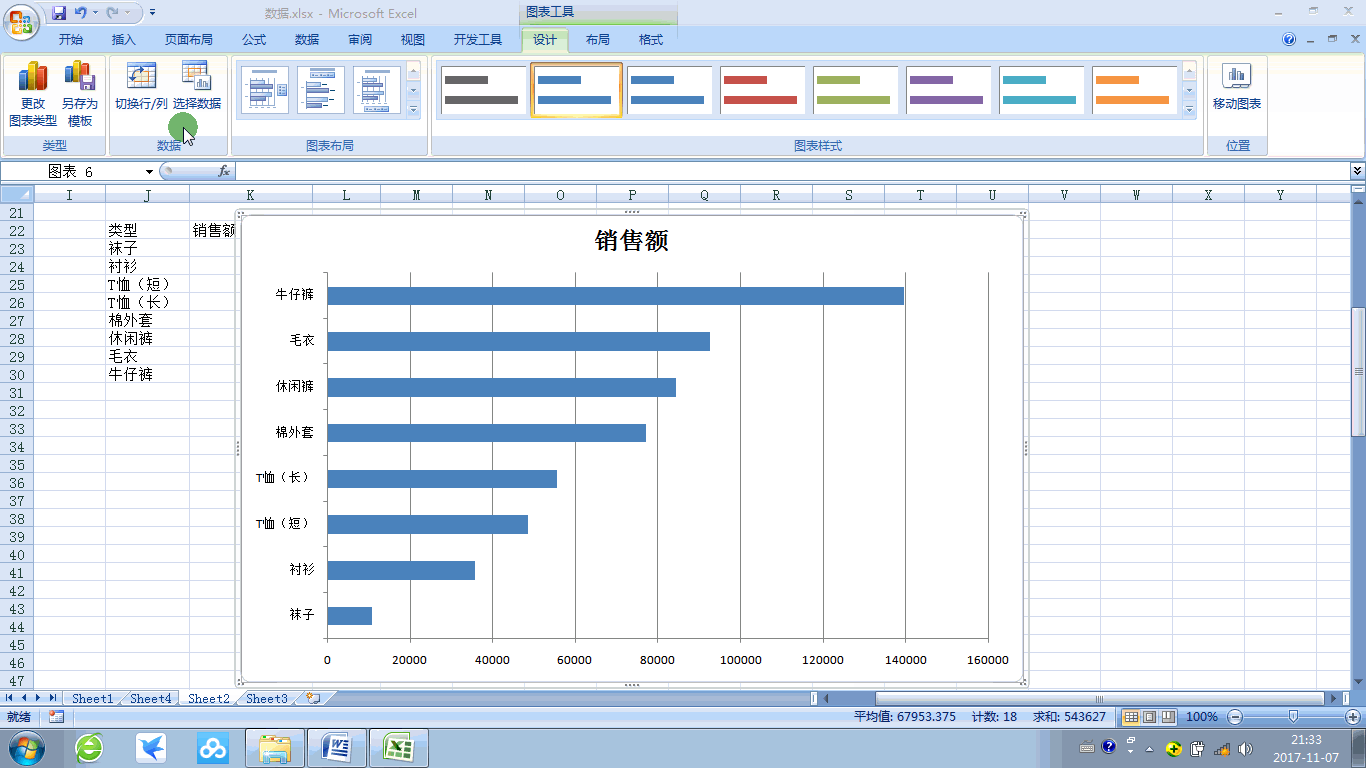This screenshot has width=1366, height=768.
Task: Select the first chart layout thumbnail
Action: tap(265, 90)
